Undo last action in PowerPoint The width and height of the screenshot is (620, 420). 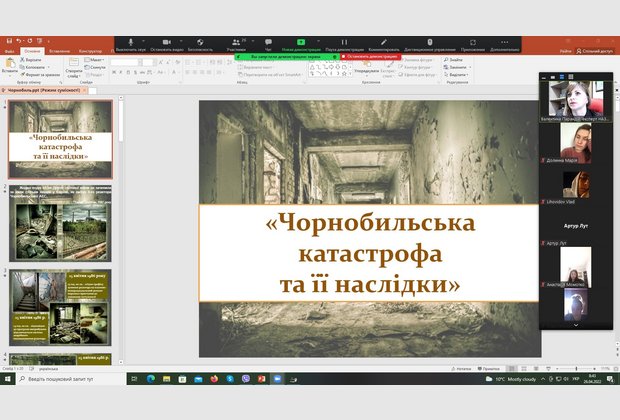(19, 41)
